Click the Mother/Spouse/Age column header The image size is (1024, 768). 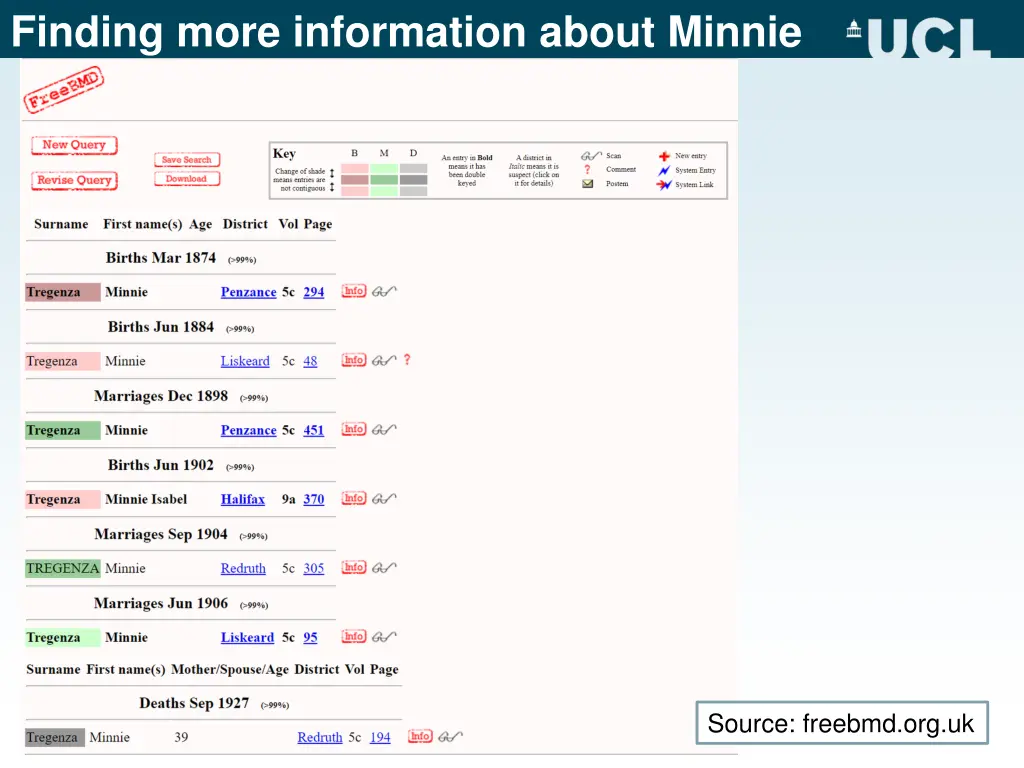[230, 669]
